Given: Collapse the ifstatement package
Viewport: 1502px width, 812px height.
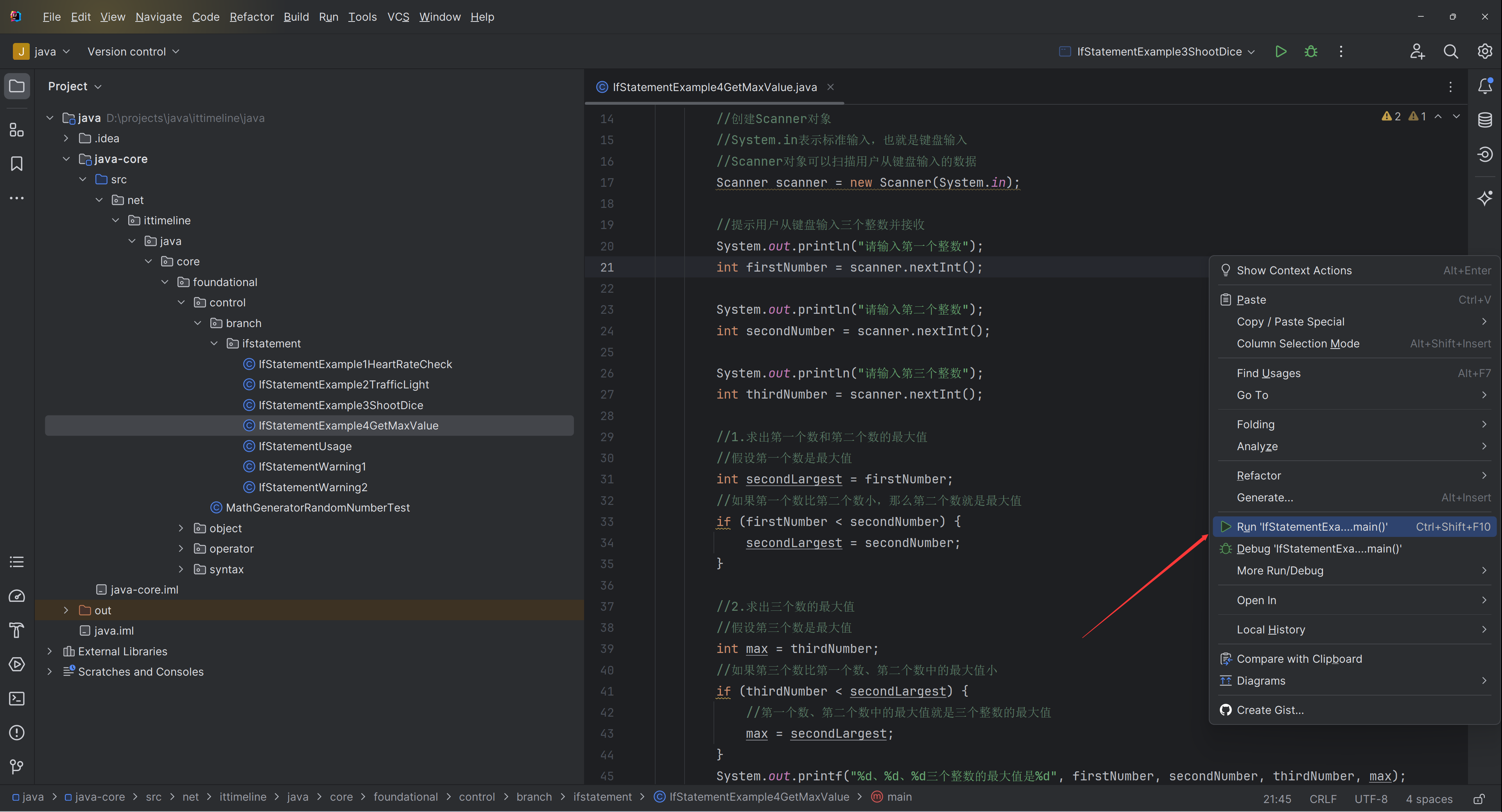Looking at the screenshot, I should 214,343.
